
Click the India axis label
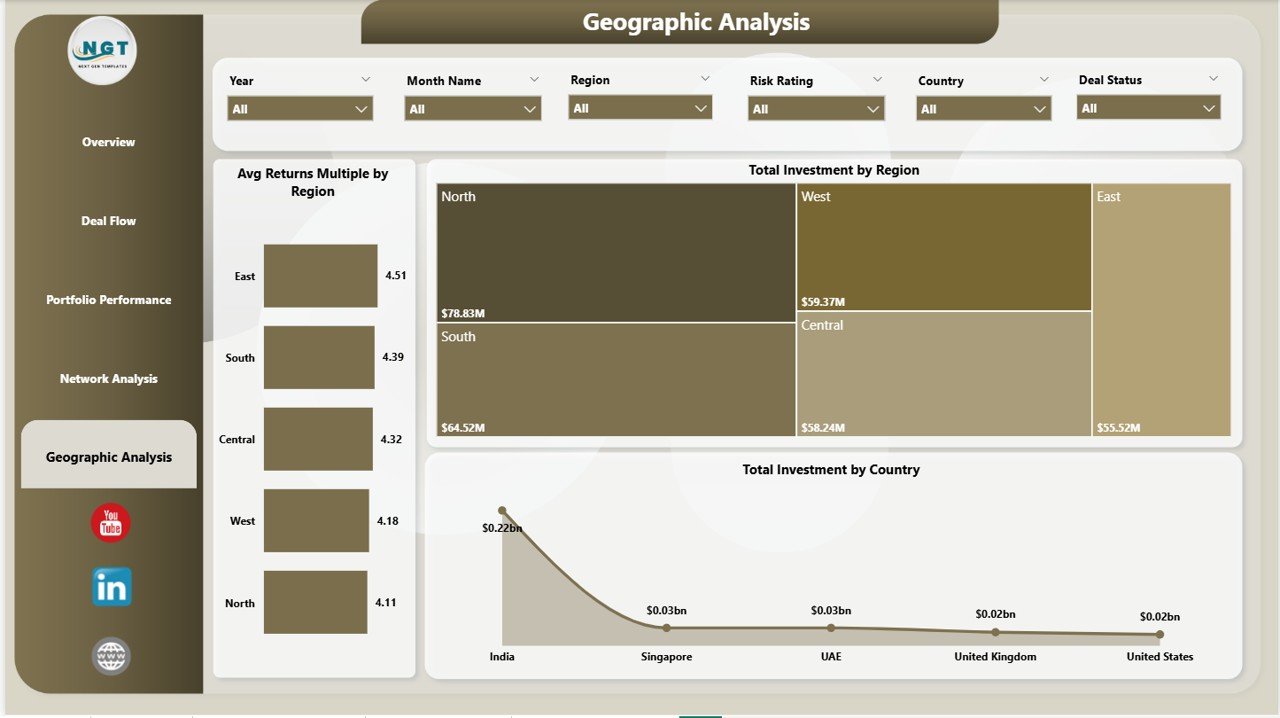pyautogui.click(x=502, y=657)
